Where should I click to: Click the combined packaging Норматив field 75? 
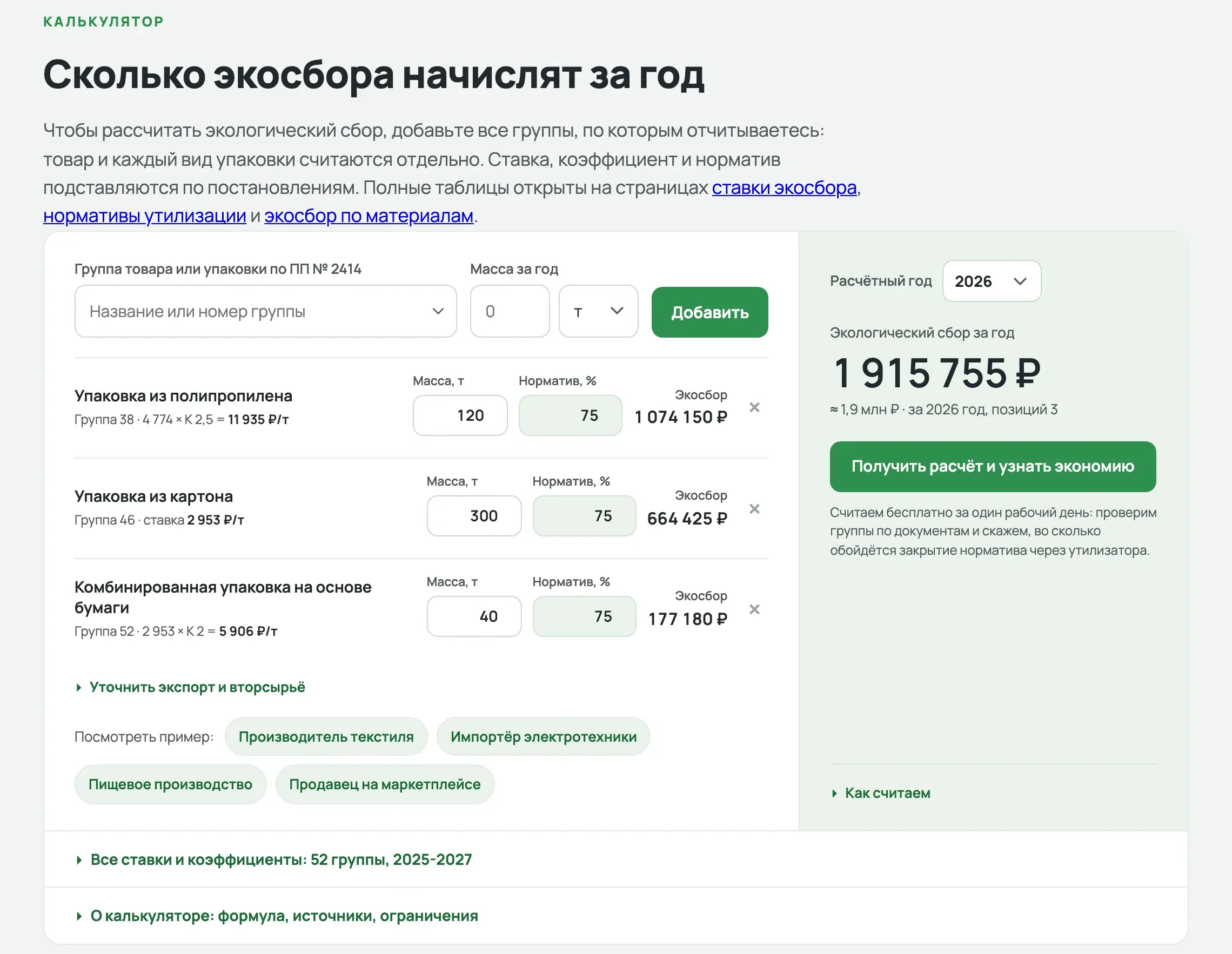click(585, 616)
